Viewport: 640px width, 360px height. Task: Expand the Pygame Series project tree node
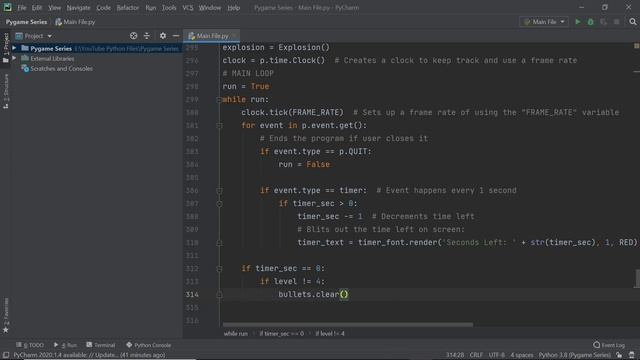point(14,48)
